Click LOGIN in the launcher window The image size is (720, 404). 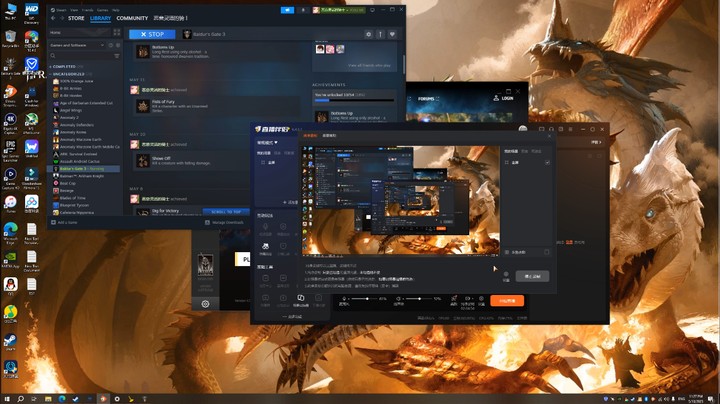click(x=504, y=98)
